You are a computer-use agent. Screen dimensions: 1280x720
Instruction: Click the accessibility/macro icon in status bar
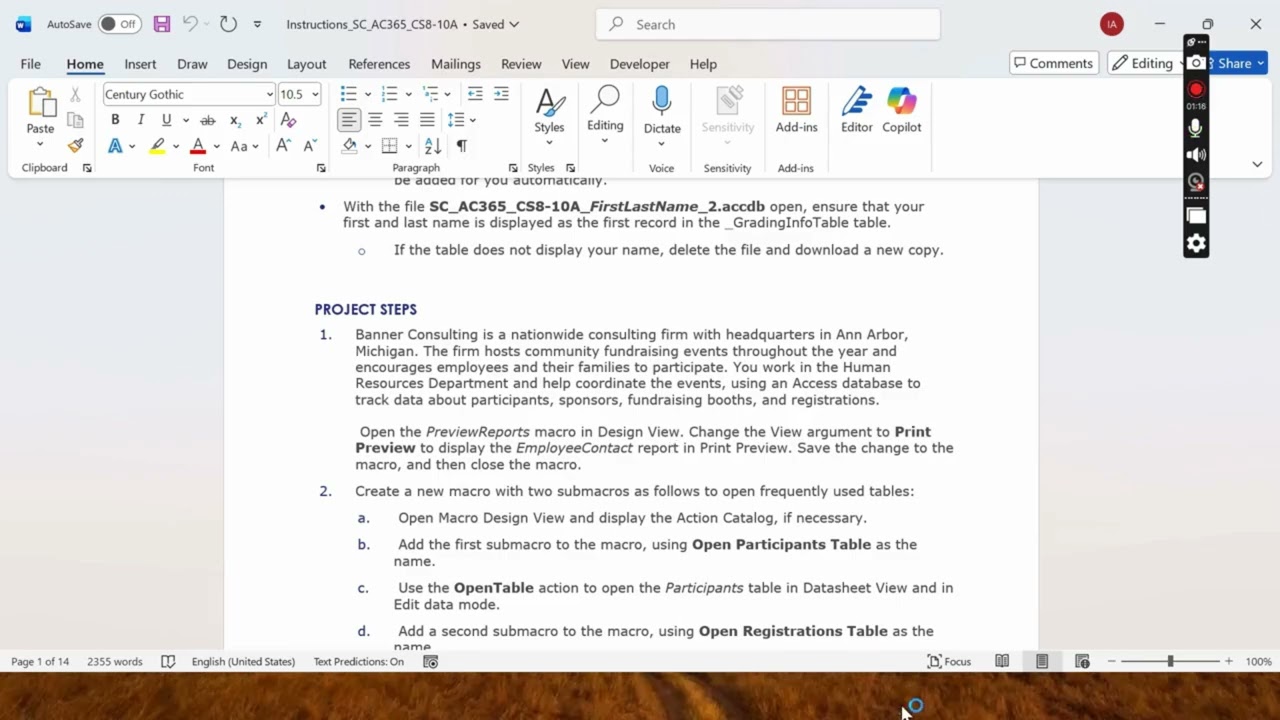point(431,661)
